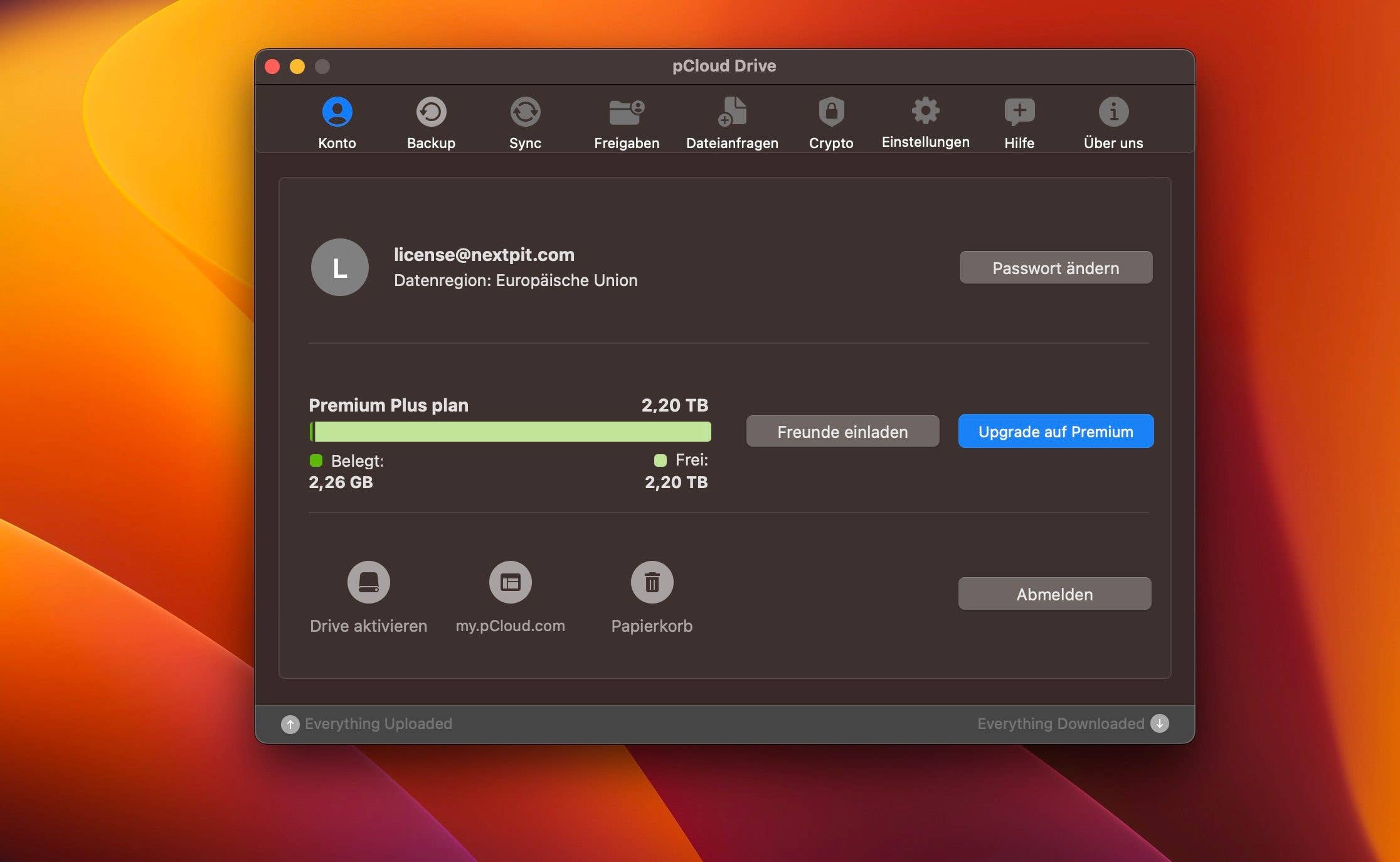Click the Everything Uploaded arrow icon

click(x=290, y=723)
